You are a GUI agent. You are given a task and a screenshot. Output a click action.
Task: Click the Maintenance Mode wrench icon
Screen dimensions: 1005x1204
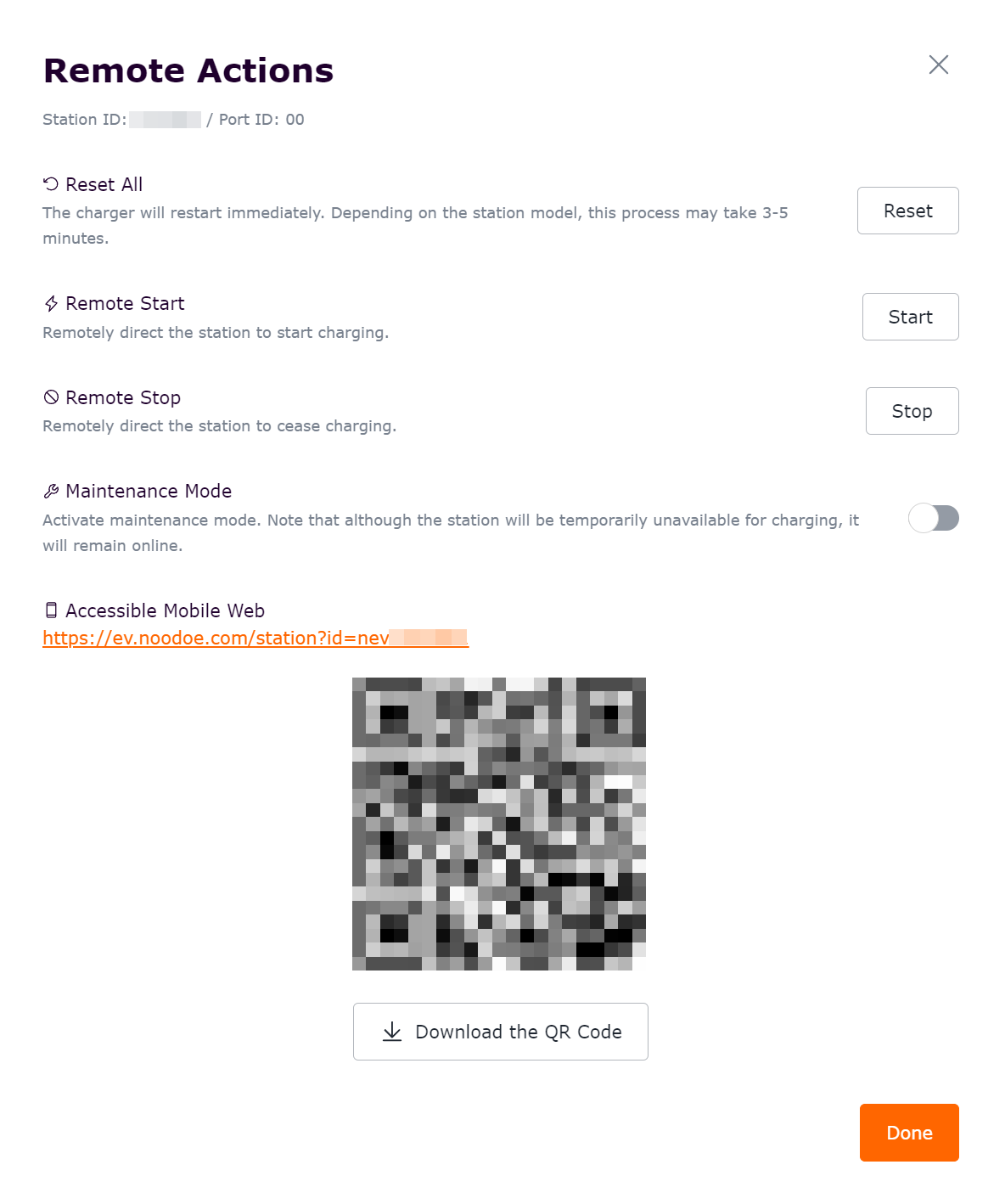pos(51,492)
